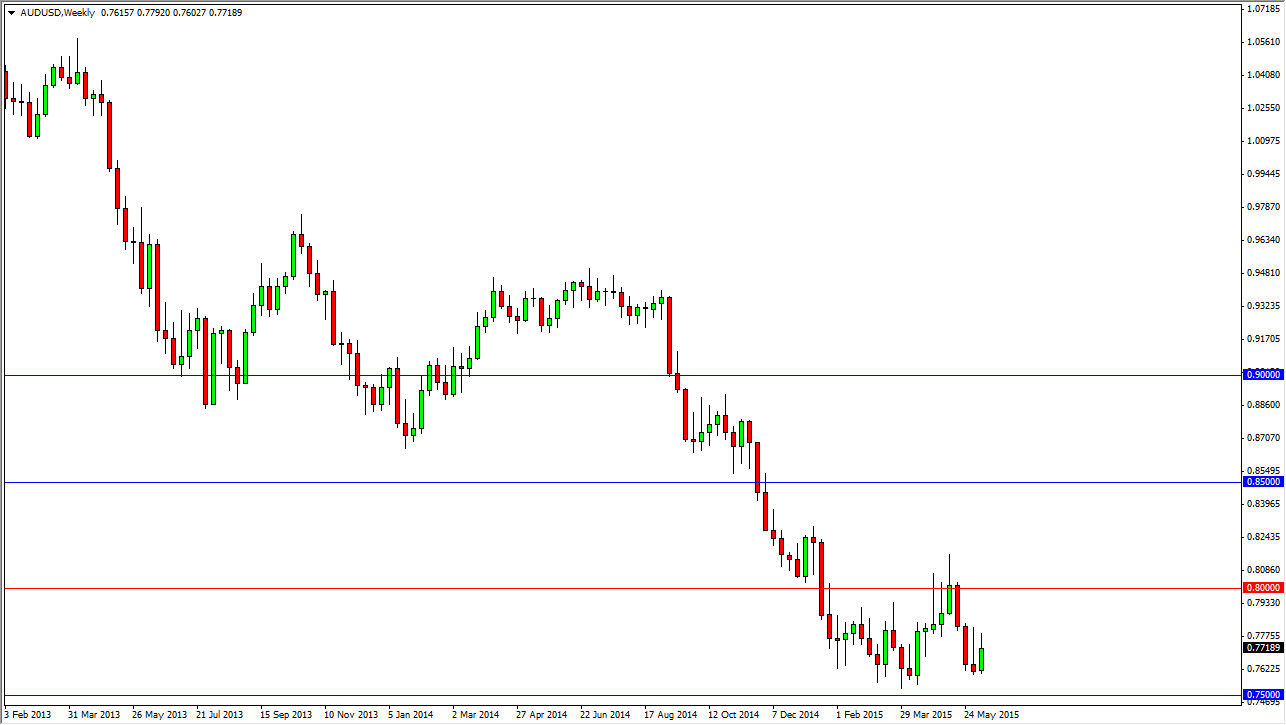Select the red 0.80000 price level label
The height and width of the screenshot is (725, 1286).
pos(1262,588)
